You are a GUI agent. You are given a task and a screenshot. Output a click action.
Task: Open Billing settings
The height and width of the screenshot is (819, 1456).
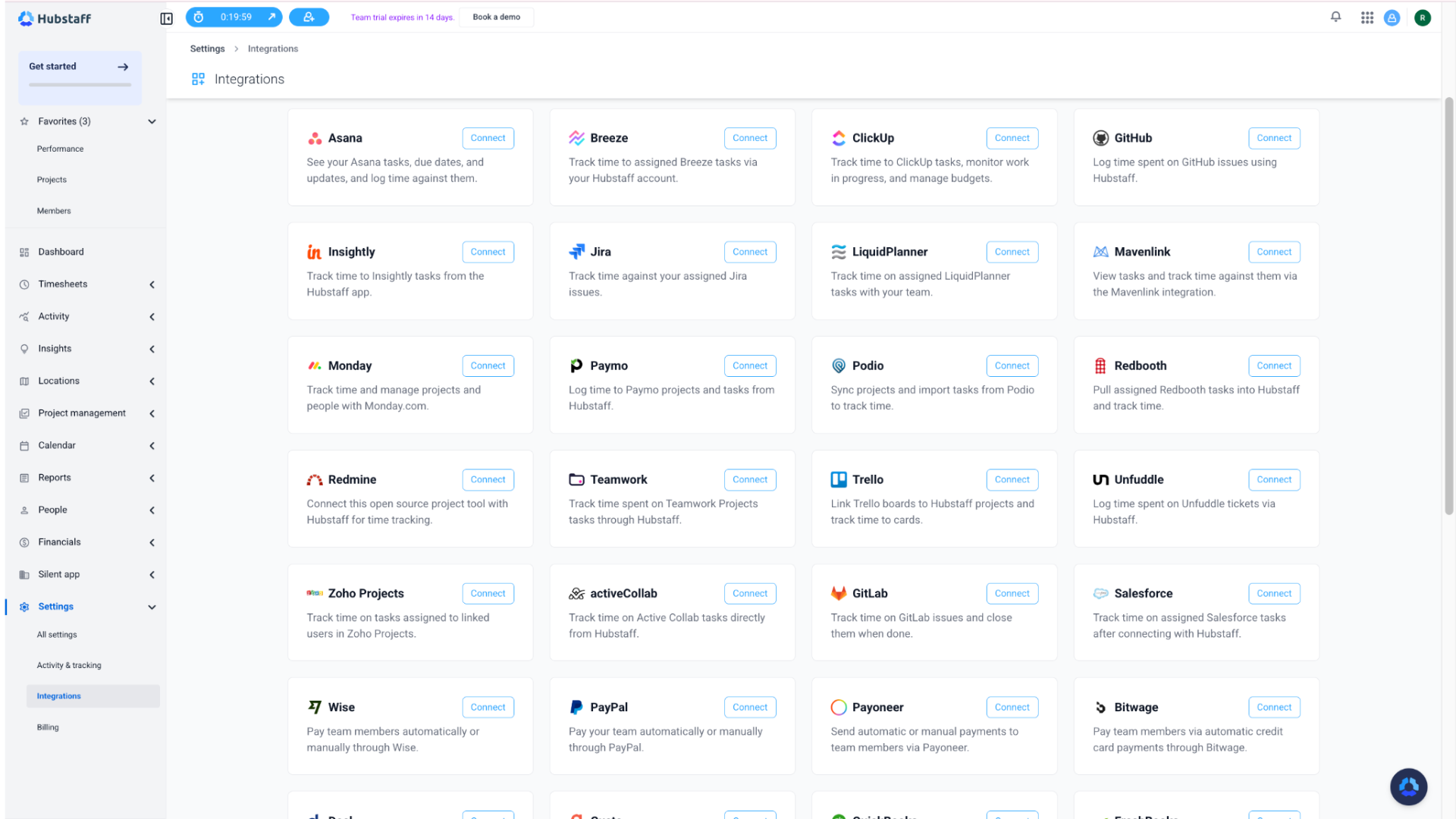48,727
